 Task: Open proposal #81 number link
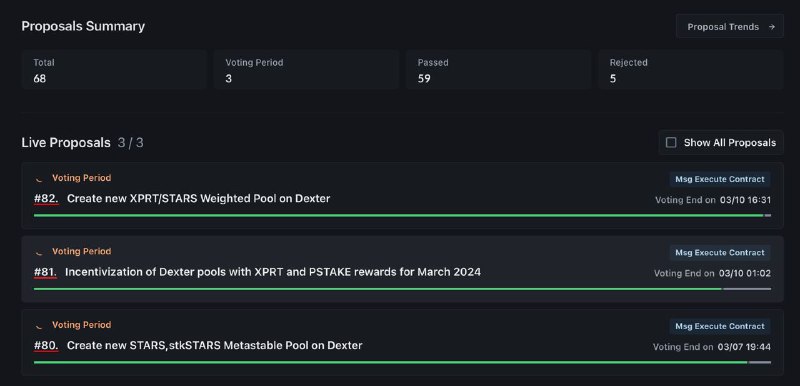pos(45,272)
